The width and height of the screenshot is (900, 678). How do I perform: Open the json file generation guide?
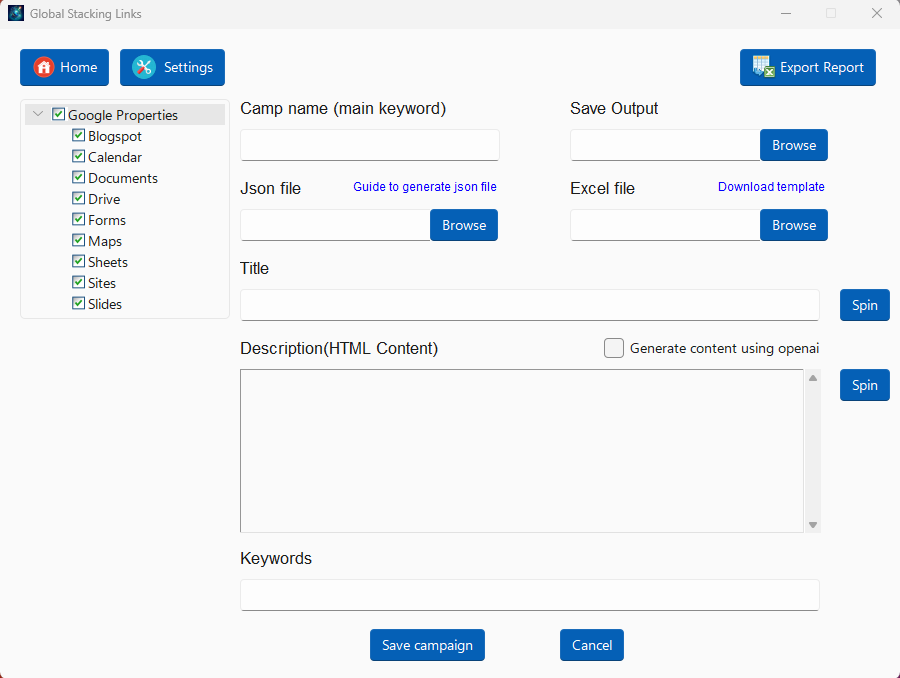pyautogui.click(x=425, y=187)
